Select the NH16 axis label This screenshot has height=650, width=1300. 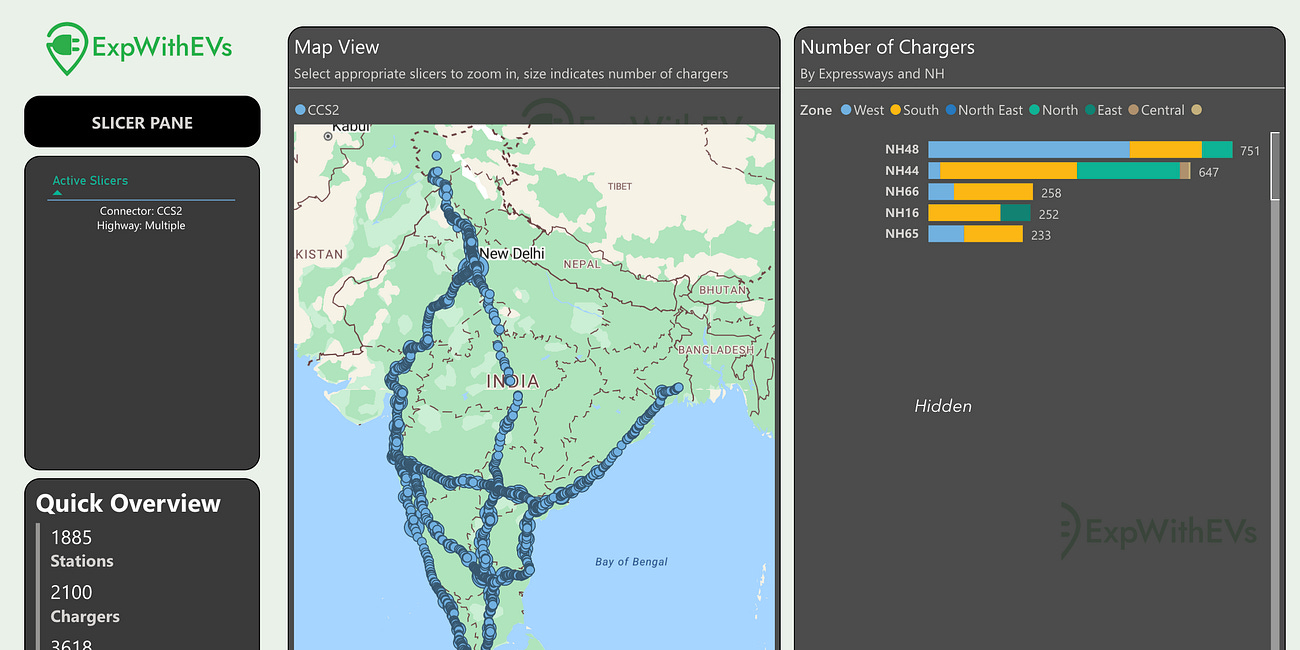click(902, 213)
